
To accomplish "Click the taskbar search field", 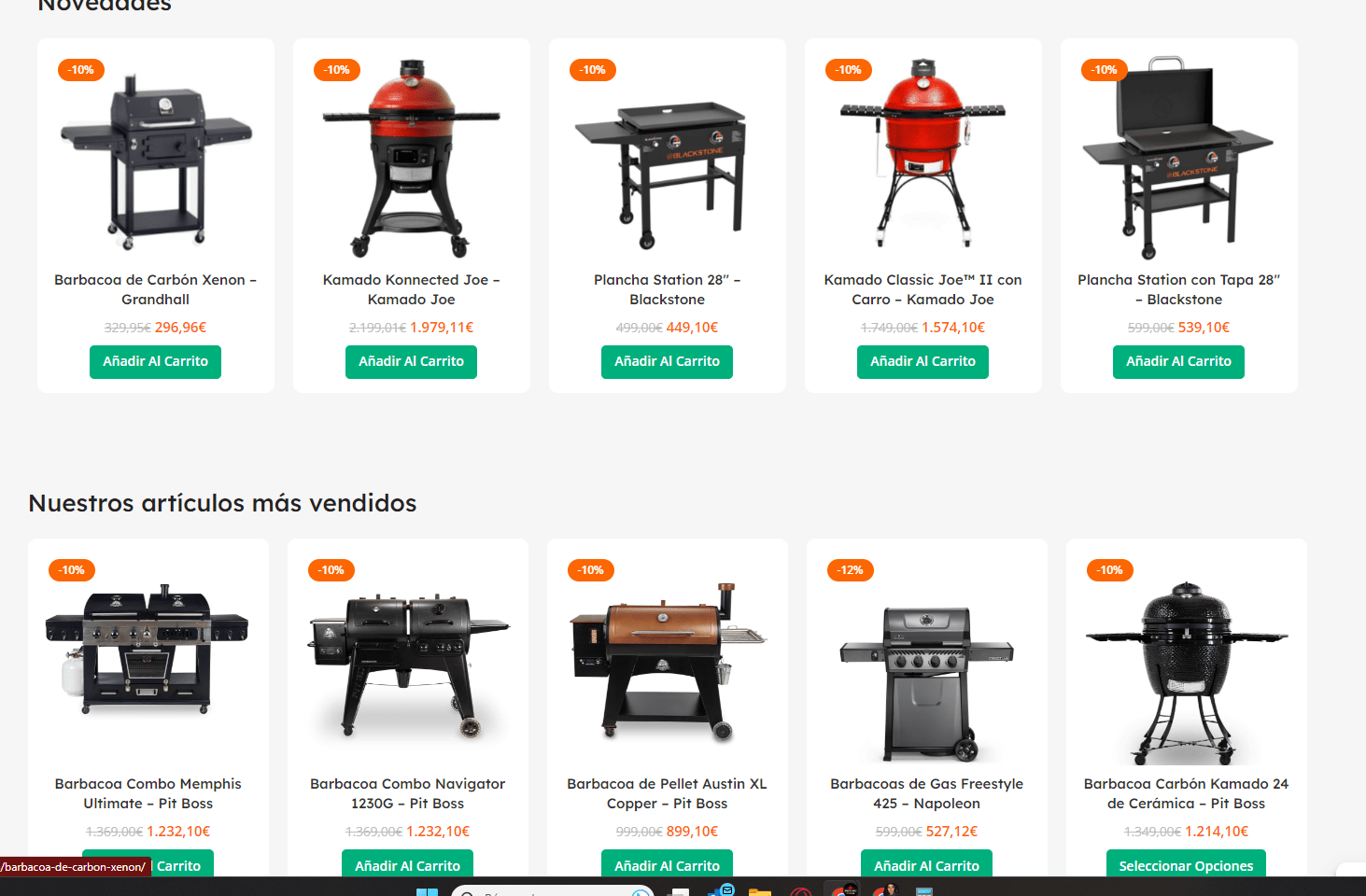I will pyautogui.click(x=553, y=890).
